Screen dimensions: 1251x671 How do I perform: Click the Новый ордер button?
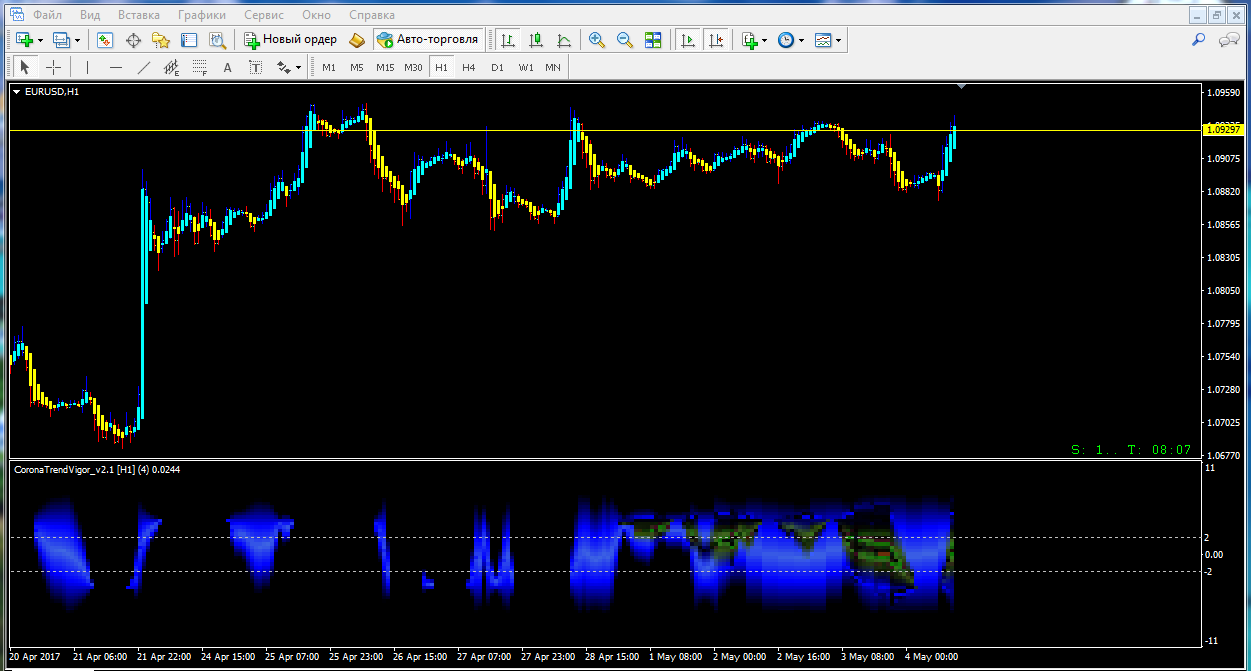point(290,40)
